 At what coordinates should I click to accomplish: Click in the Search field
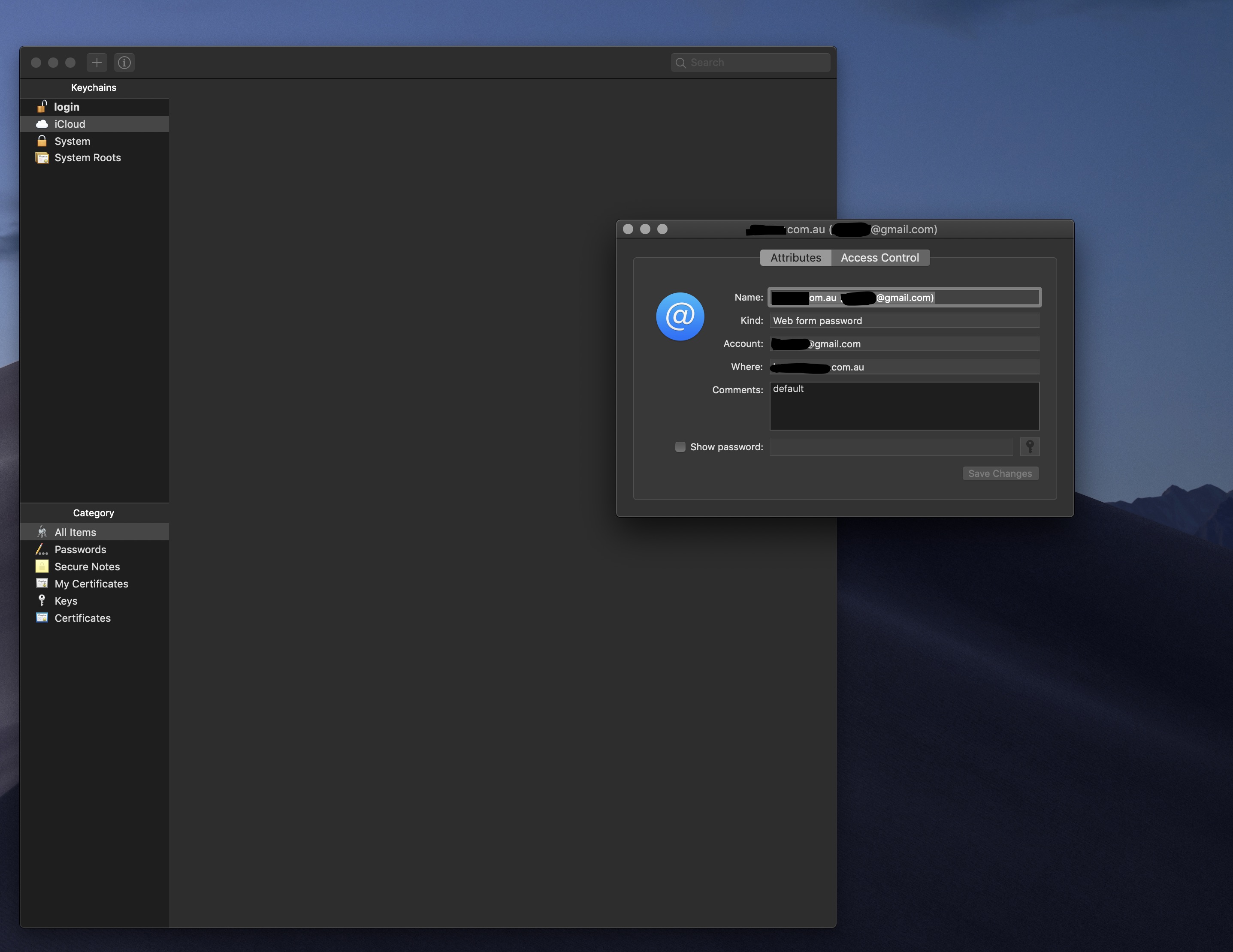(x=756, y=63)
